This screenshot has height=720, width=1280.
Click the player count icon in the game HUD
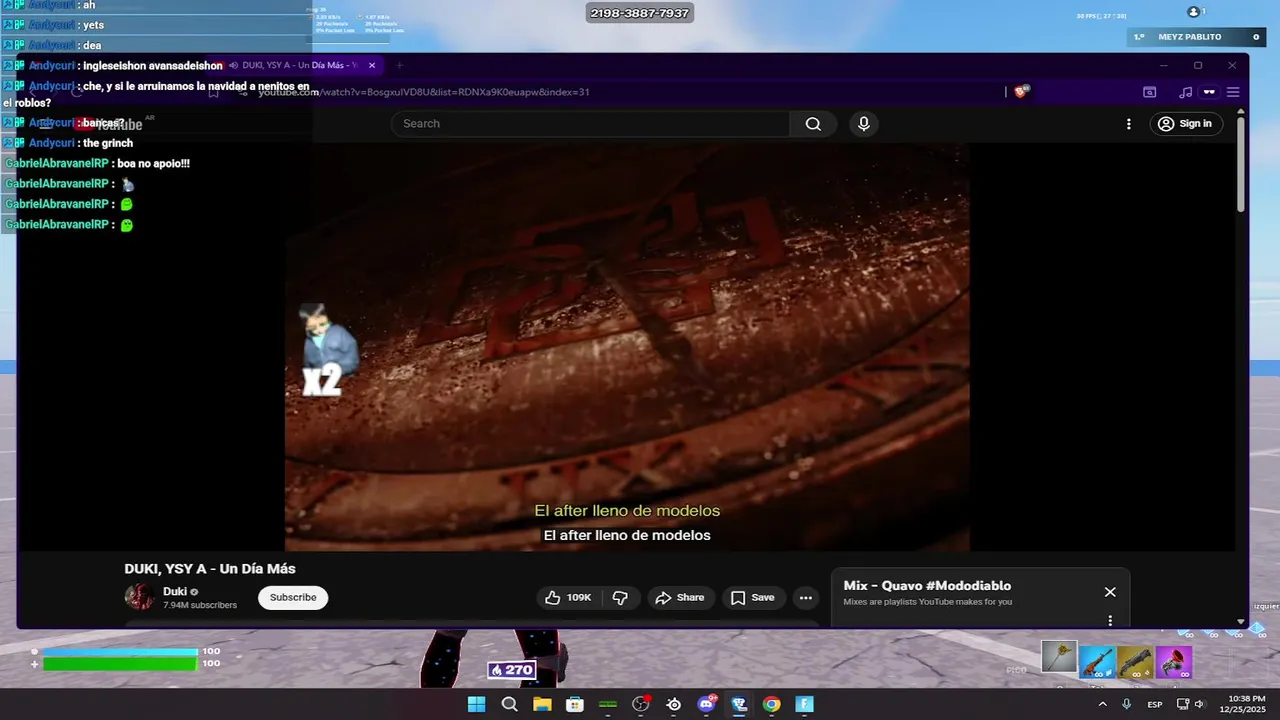pos(1196,12)
